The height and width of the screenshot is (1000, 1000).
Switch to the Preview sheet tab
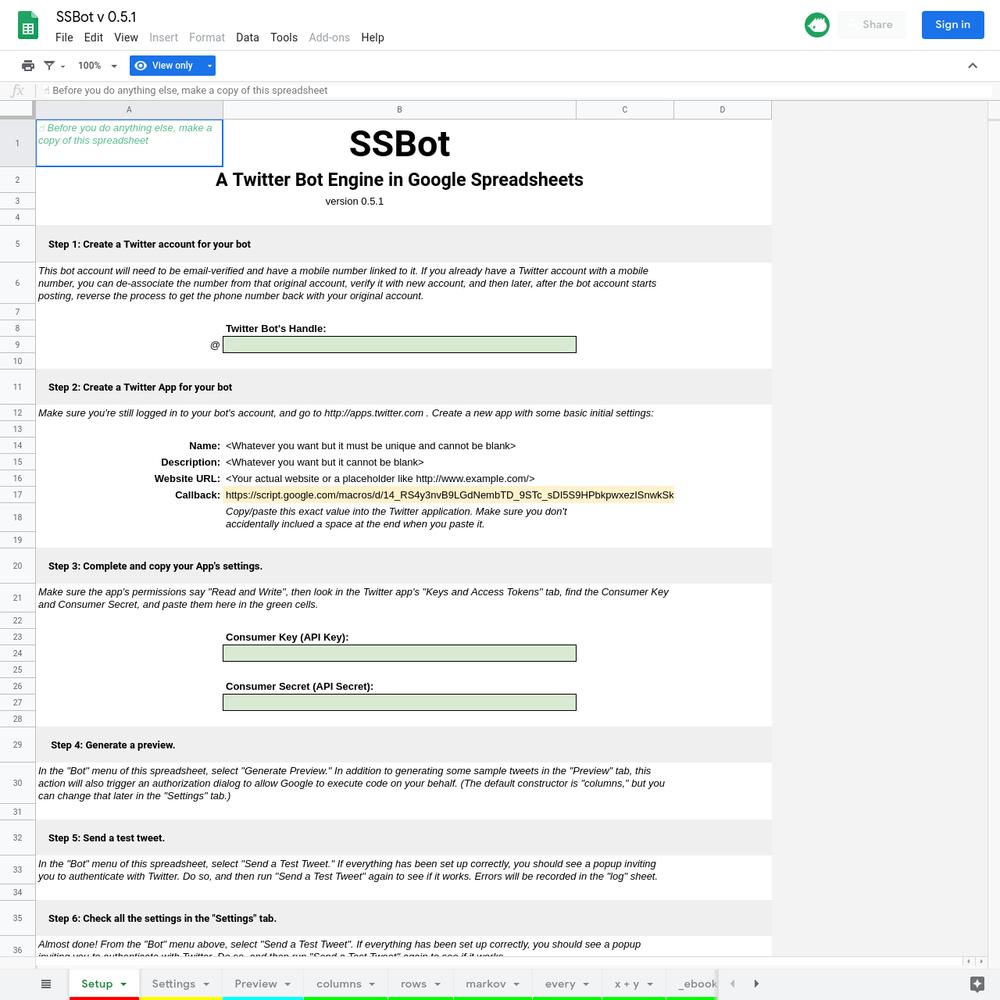click(256, 983)
